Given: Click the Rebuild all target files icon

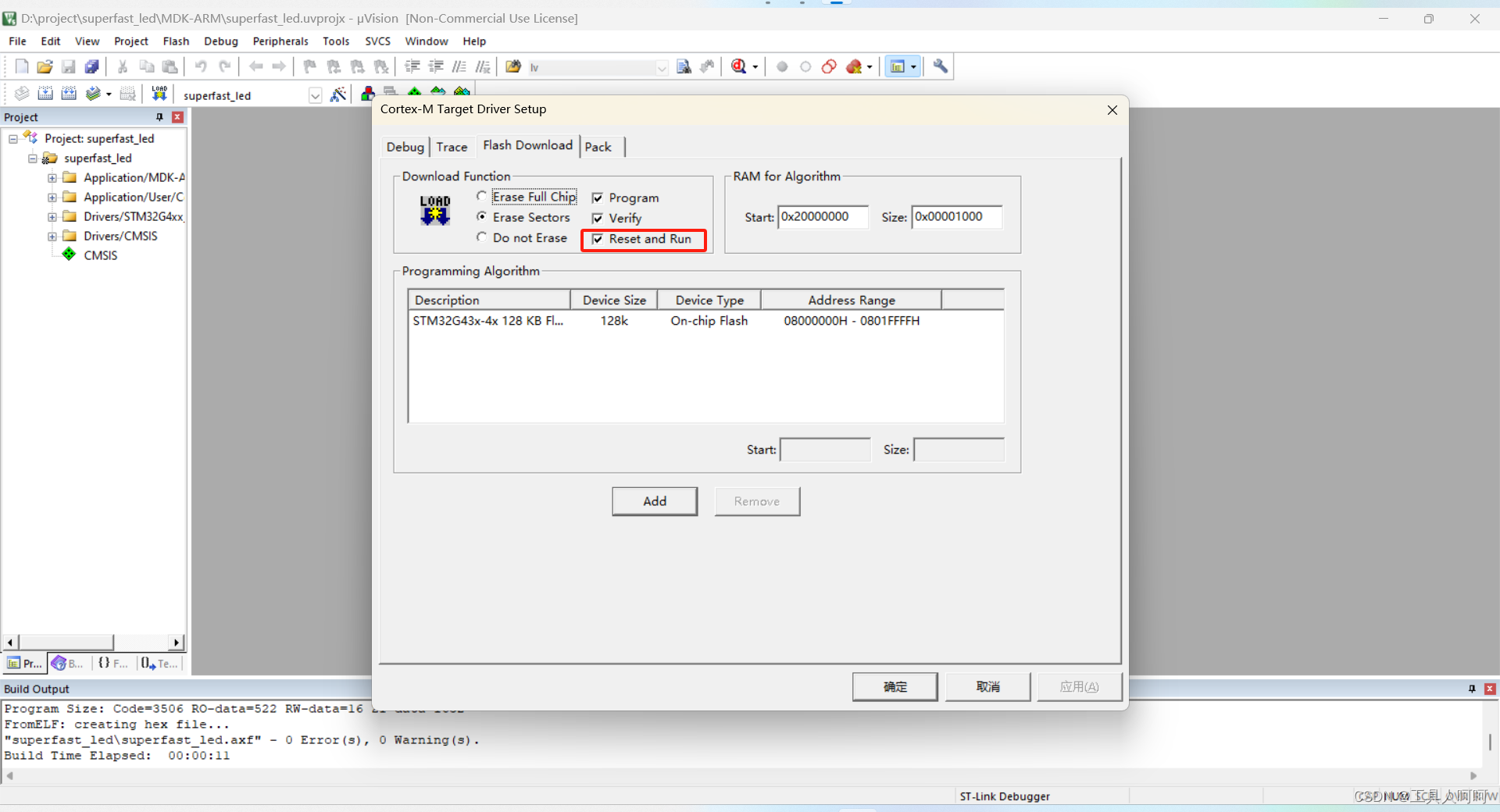Looking at the screenshot, I should pyautogui.click(x=69, y=94).
